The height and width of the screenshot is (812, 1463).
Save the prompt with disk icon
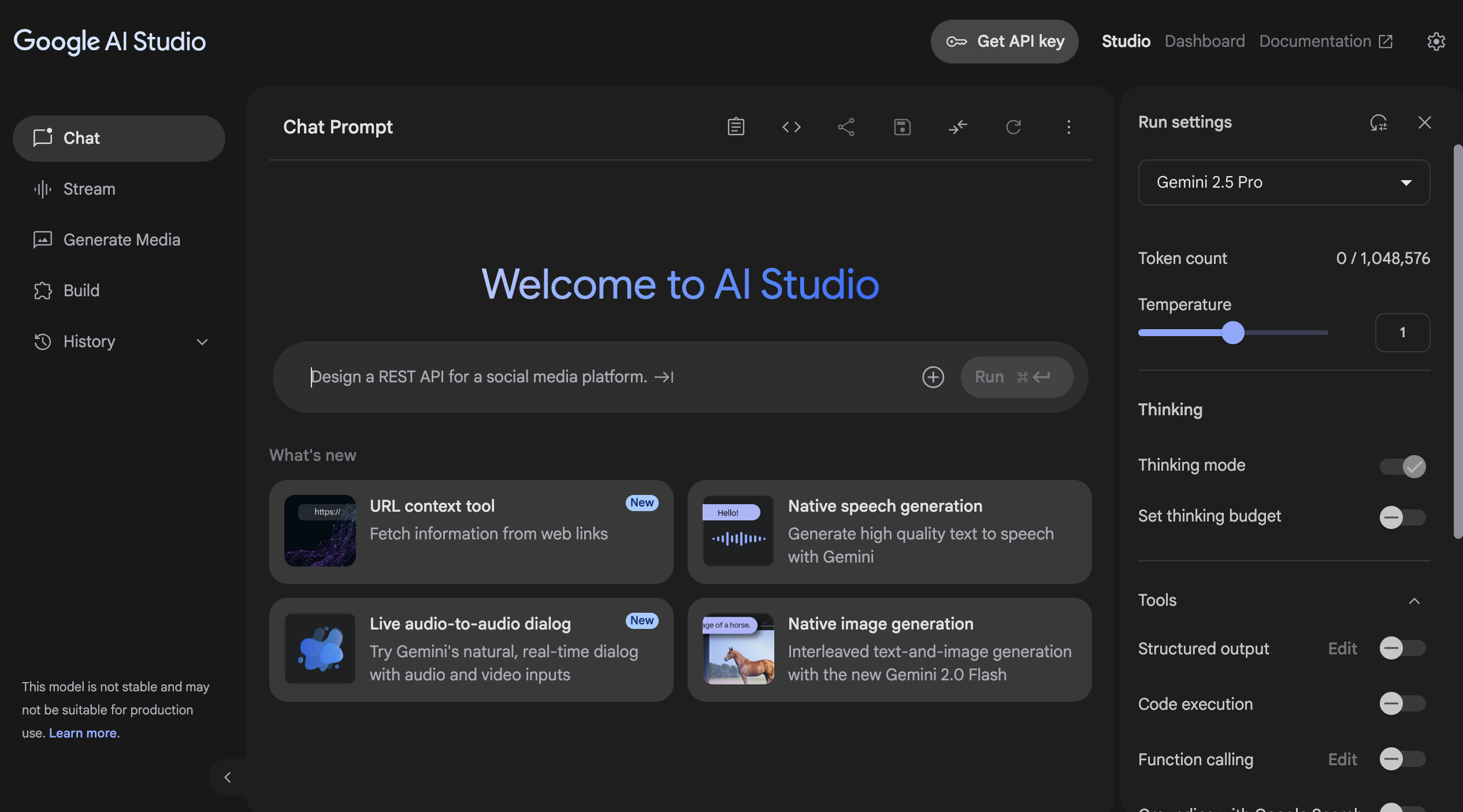tap(902, 126)
